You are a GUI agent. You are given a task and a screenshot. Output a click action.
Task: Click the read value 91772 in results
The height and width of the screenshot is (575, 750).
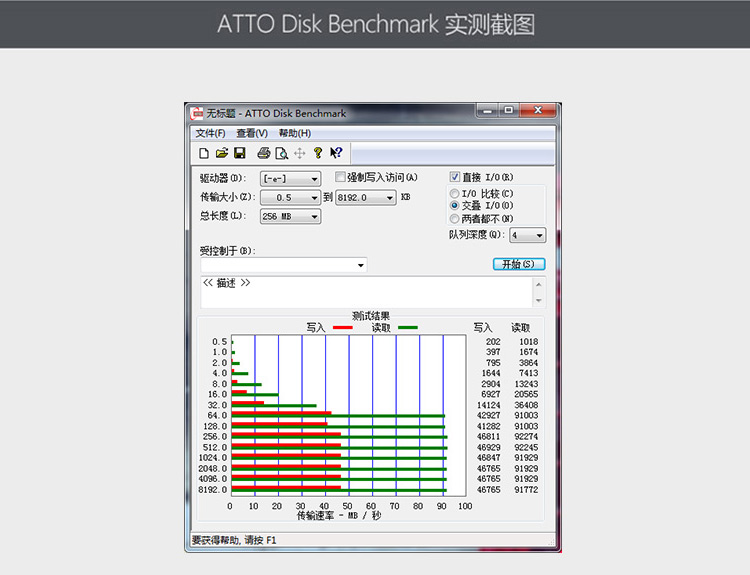click(x=526, y=490)
